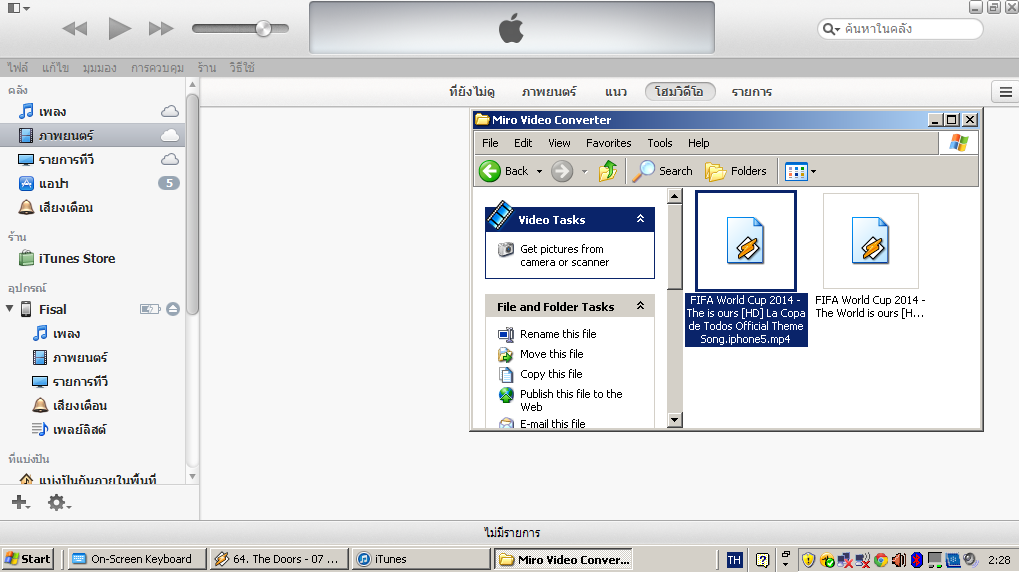Open the Tools menu in Explorer window
Screen dimensions: 1019x572
(x=660, y=143)
